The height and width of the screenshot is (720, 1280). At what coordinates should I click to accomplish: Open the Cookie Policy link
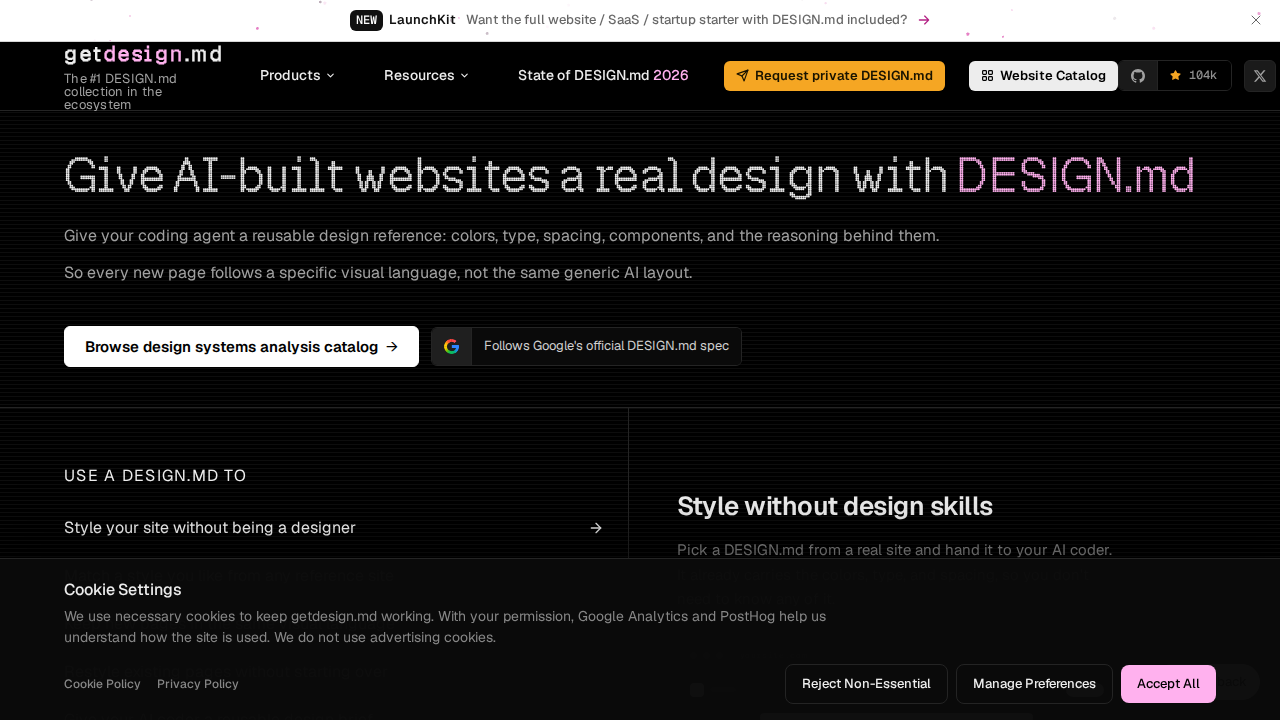(102, 684)
